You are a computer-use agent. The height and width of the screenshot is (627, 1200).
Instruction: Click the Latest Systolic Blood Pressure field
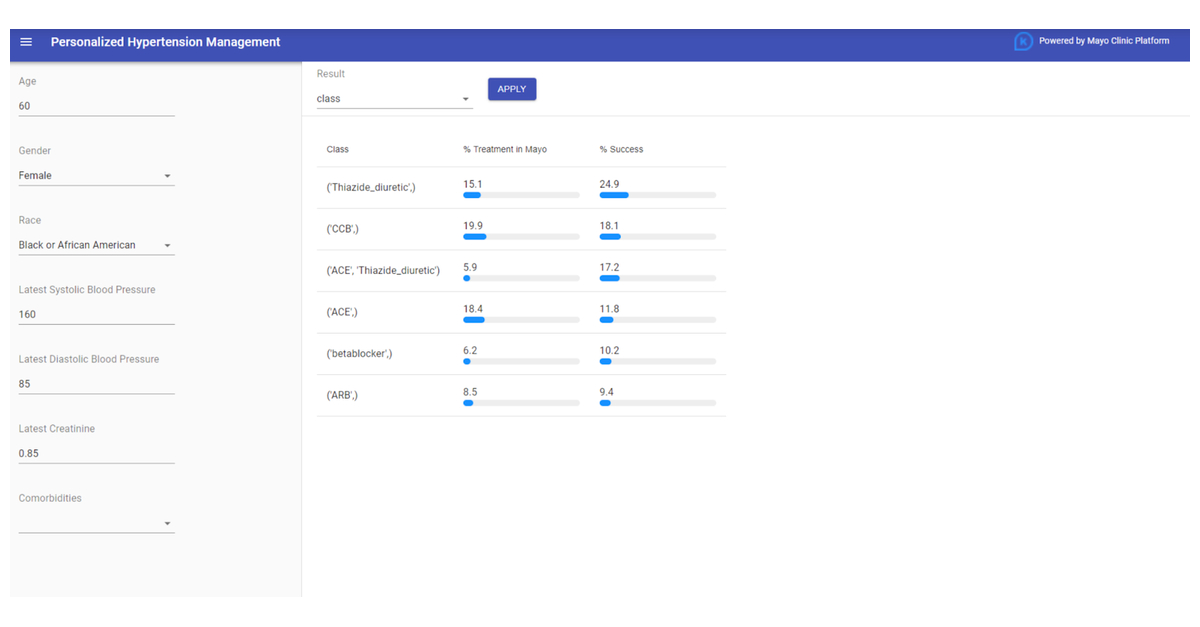pyautogui.click(x=96, y=314)
